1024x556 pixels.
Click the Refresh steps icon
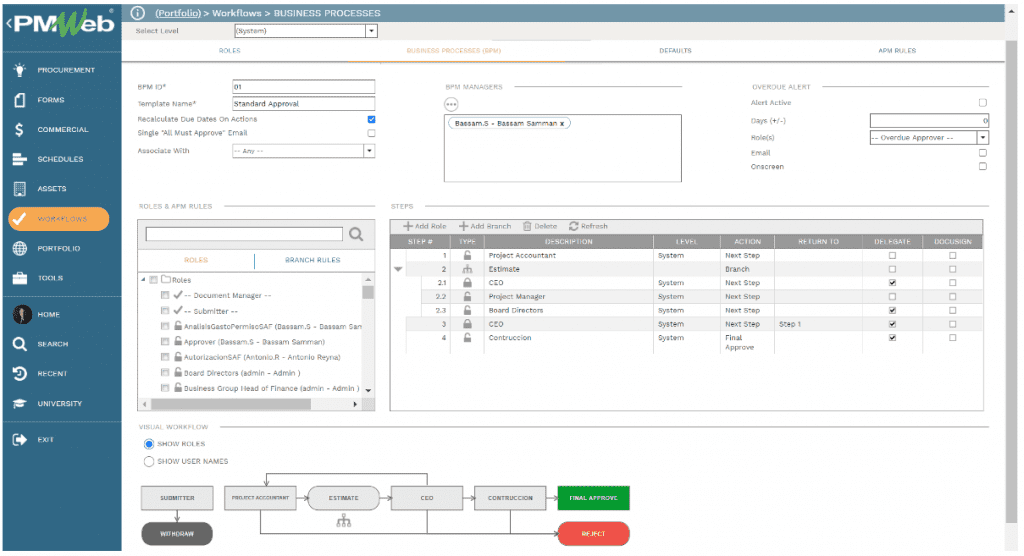573,226
